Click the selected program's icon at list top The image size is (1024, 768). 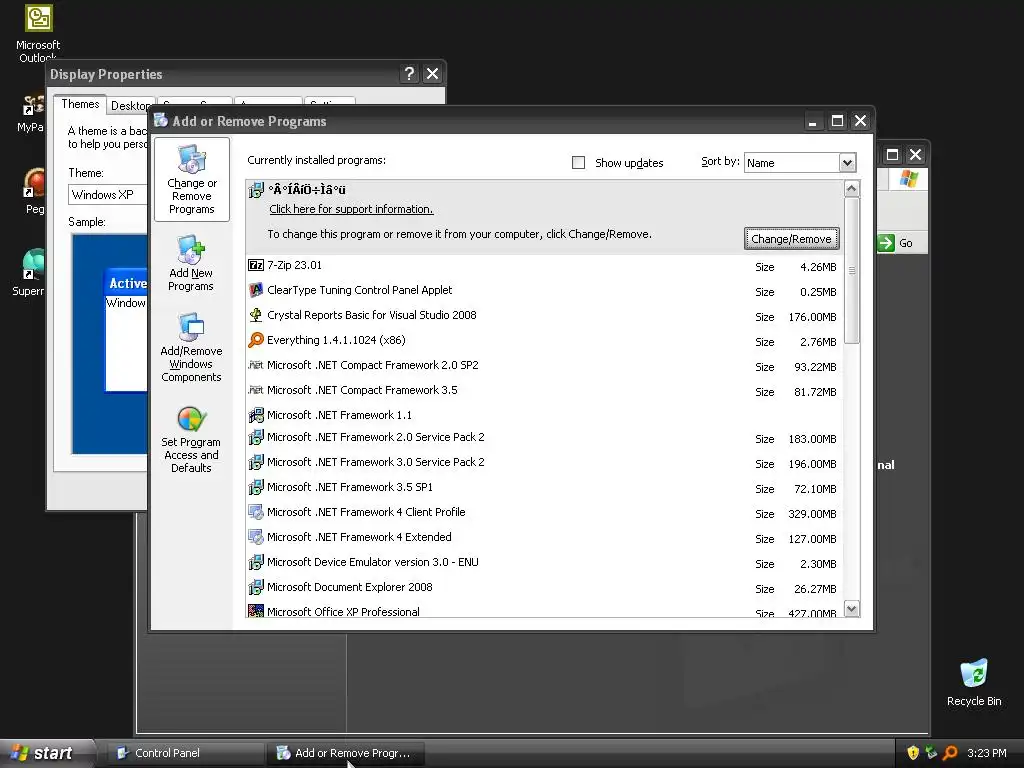tap(256, 190)
